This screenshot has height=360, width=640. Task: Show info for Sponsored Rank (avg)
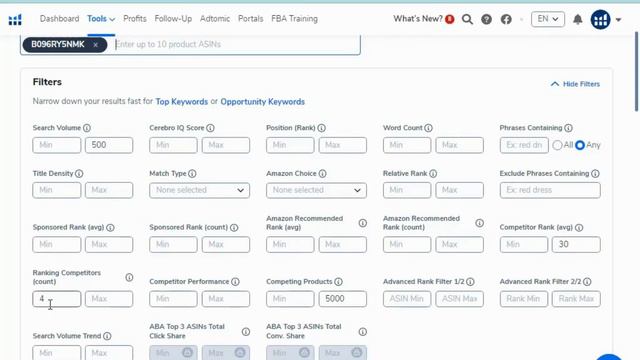[x=110, y=228]
